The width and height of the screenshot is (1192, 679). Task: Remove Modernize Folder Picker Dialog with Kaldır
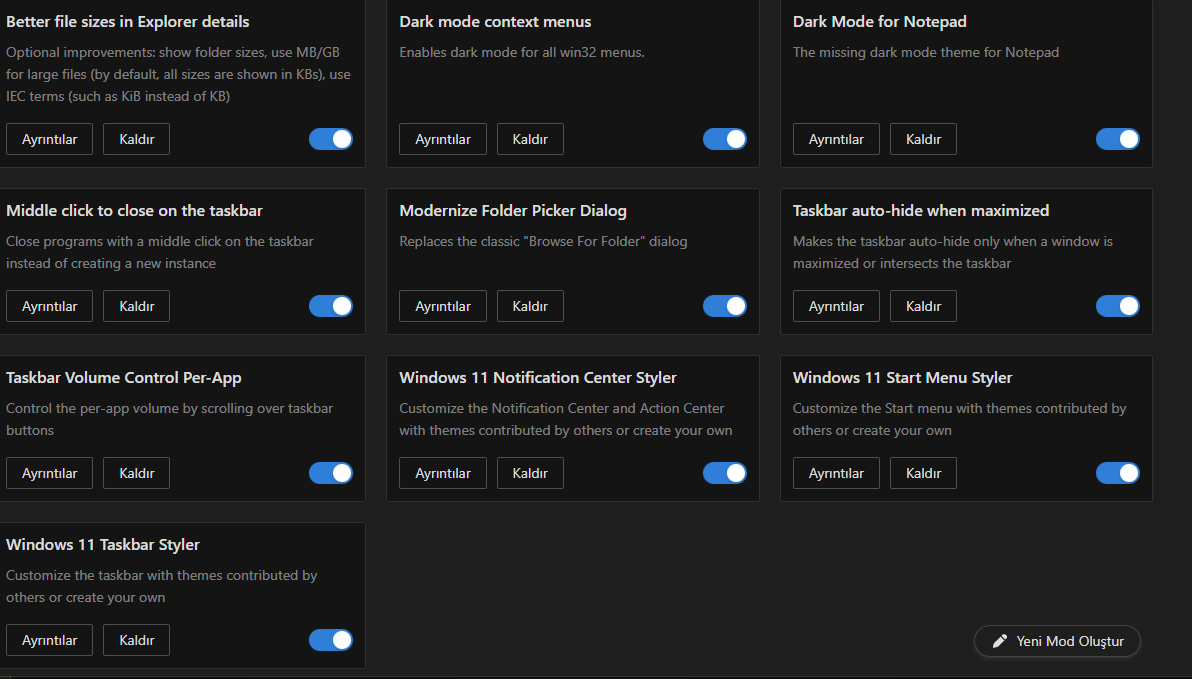point(530,306)
